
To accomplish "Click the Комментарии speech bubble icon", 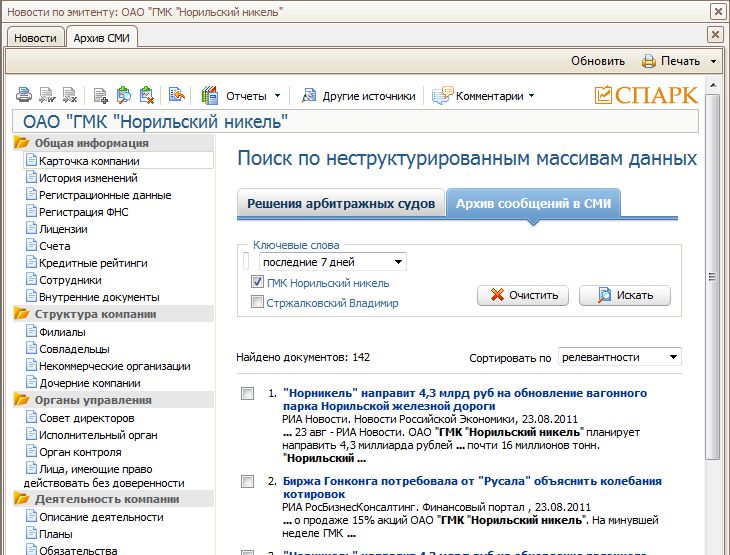I will click(x=441, y=96).
